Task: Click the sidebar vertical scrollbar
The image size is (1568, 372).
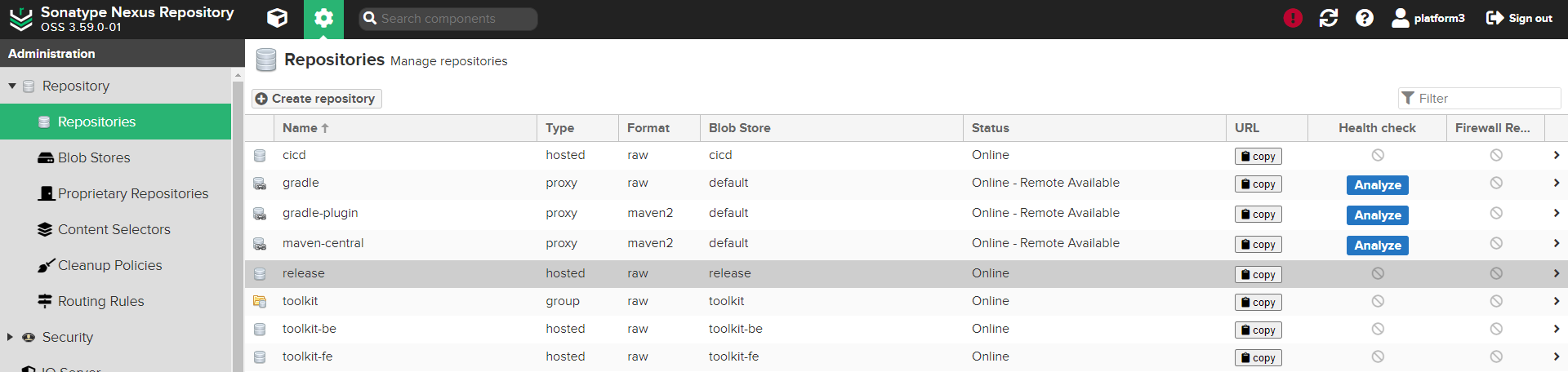Action: coord(238,220)
